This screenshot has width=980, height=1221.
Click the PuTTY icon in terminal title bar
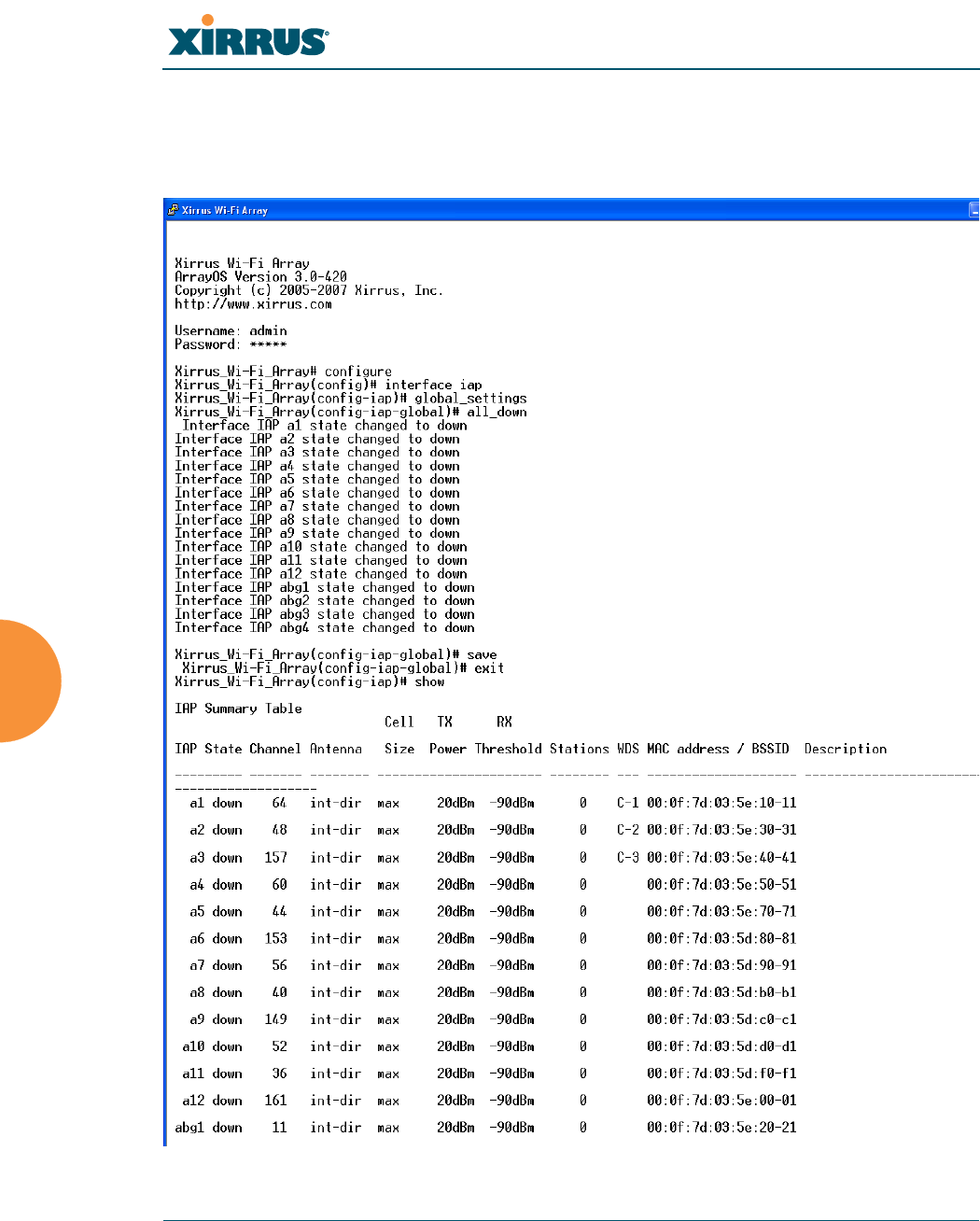(173, 210)
